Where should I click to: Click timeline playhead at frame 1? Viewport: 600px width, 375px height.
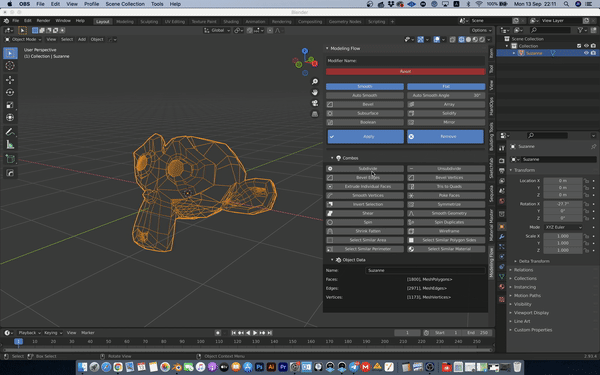(x=18, y=341)
